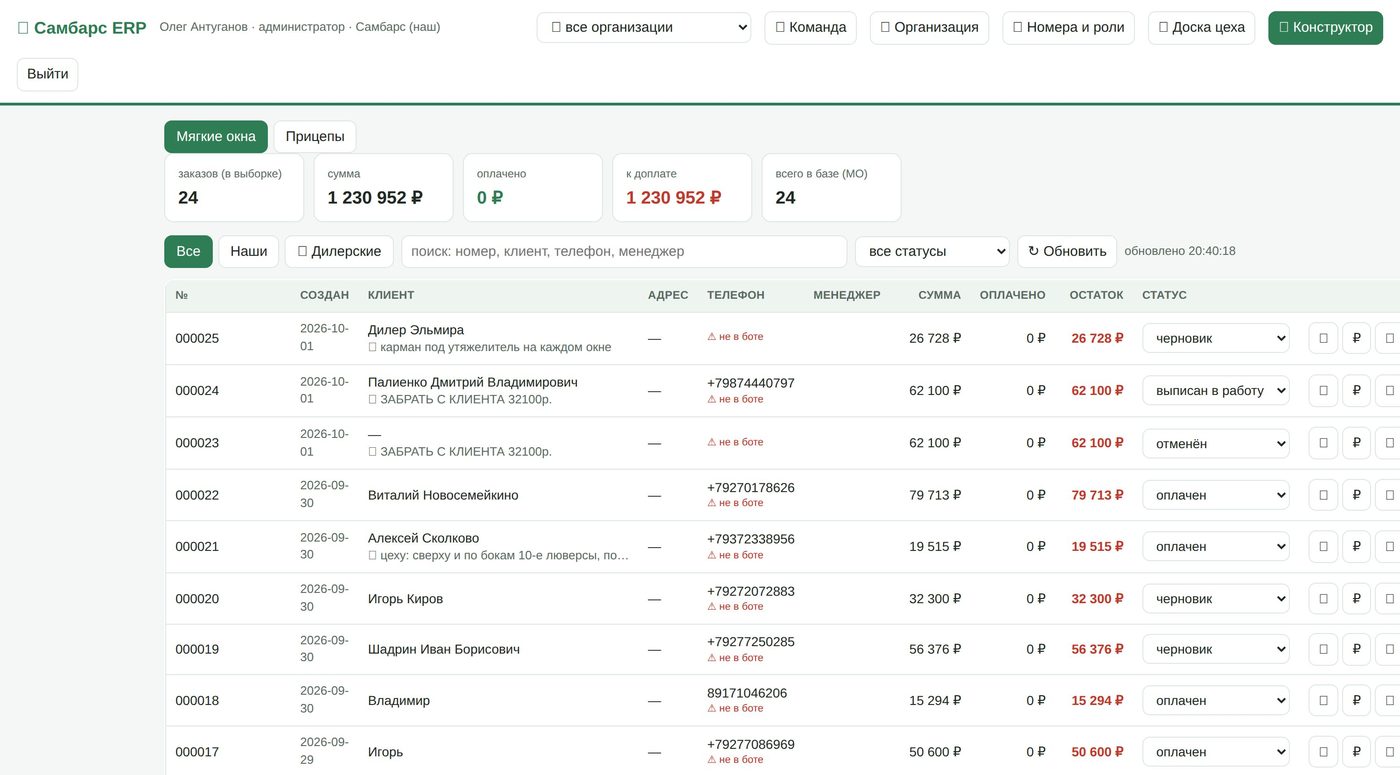Open status dropdown for order 000020
The width and height of the screenshot is (1400, 775).
click(1216, 599)
